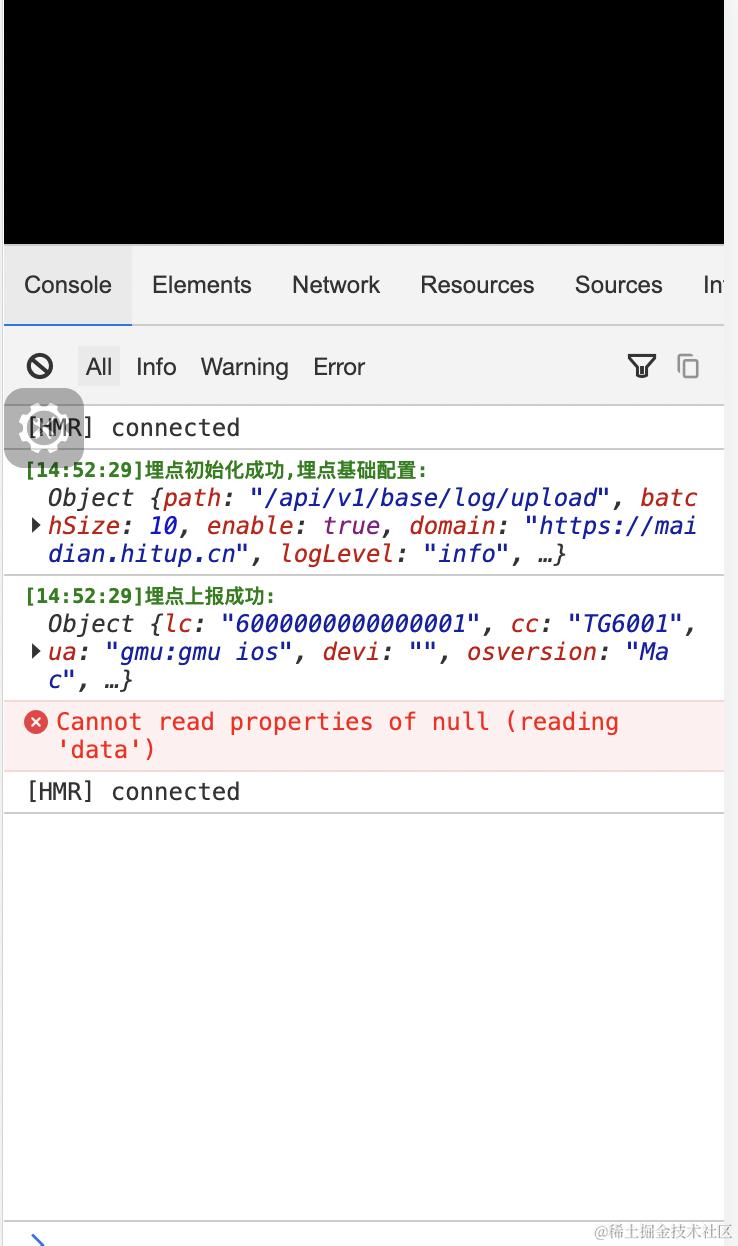738x1246 pixels.
Task: Clear console with the ban icon
Action: click(40, 366)
